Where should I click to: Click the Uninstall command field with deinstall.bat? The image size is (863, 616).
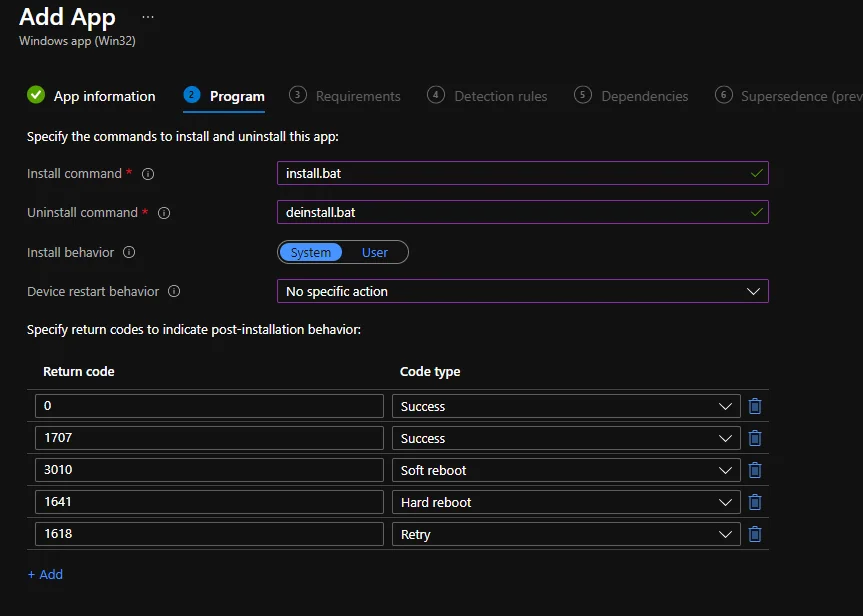tap(523, 212)
